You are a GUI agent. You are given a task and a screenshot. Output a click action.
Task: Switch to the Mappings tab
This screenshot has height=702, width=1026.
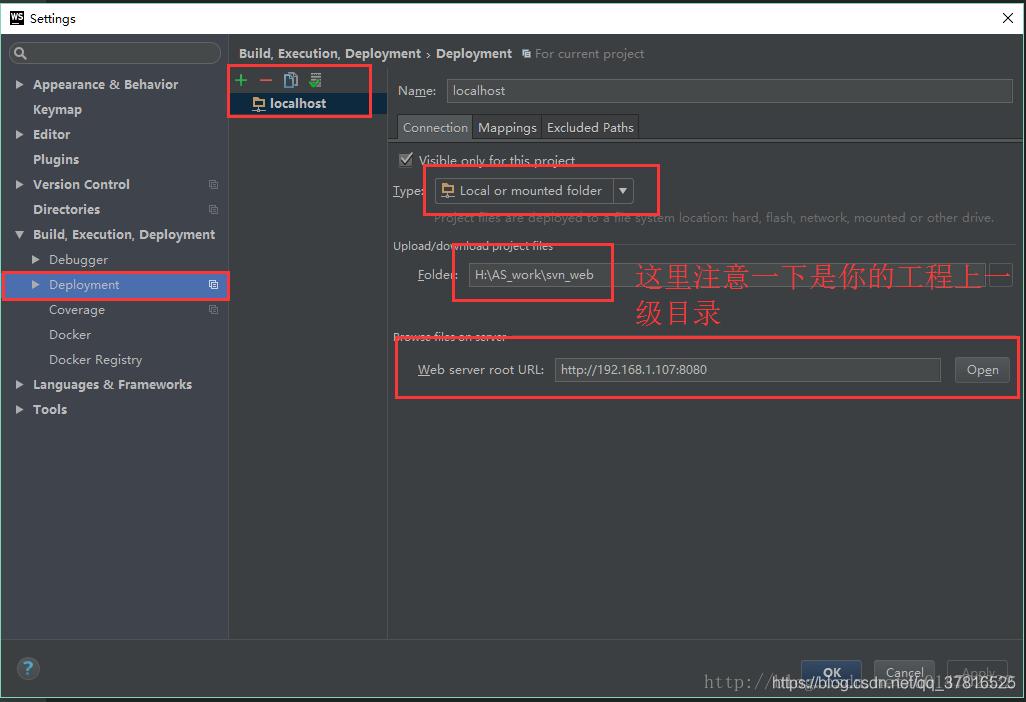click(507, 128)
